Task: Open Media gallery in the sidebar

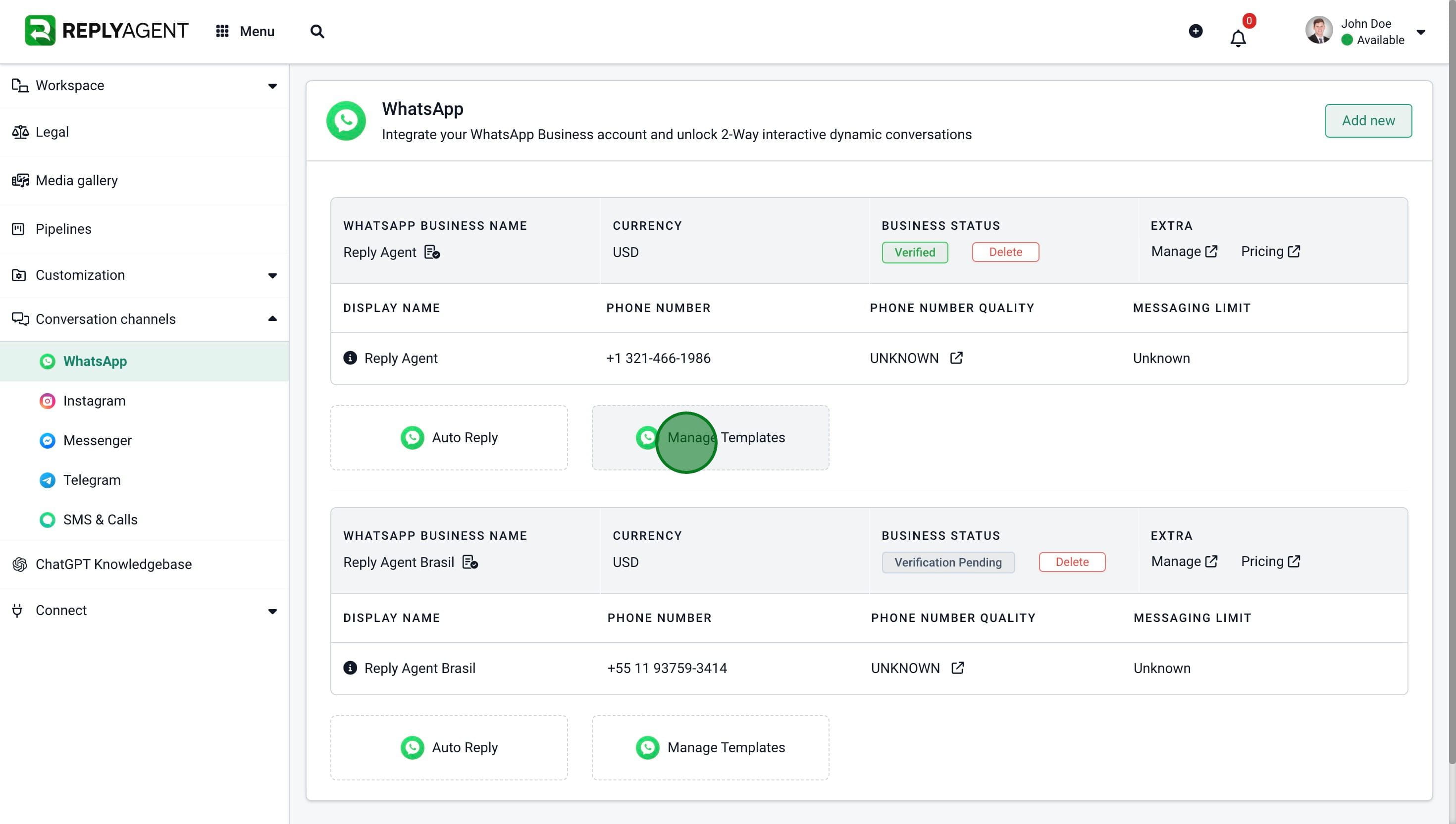Action: (144, 181)
